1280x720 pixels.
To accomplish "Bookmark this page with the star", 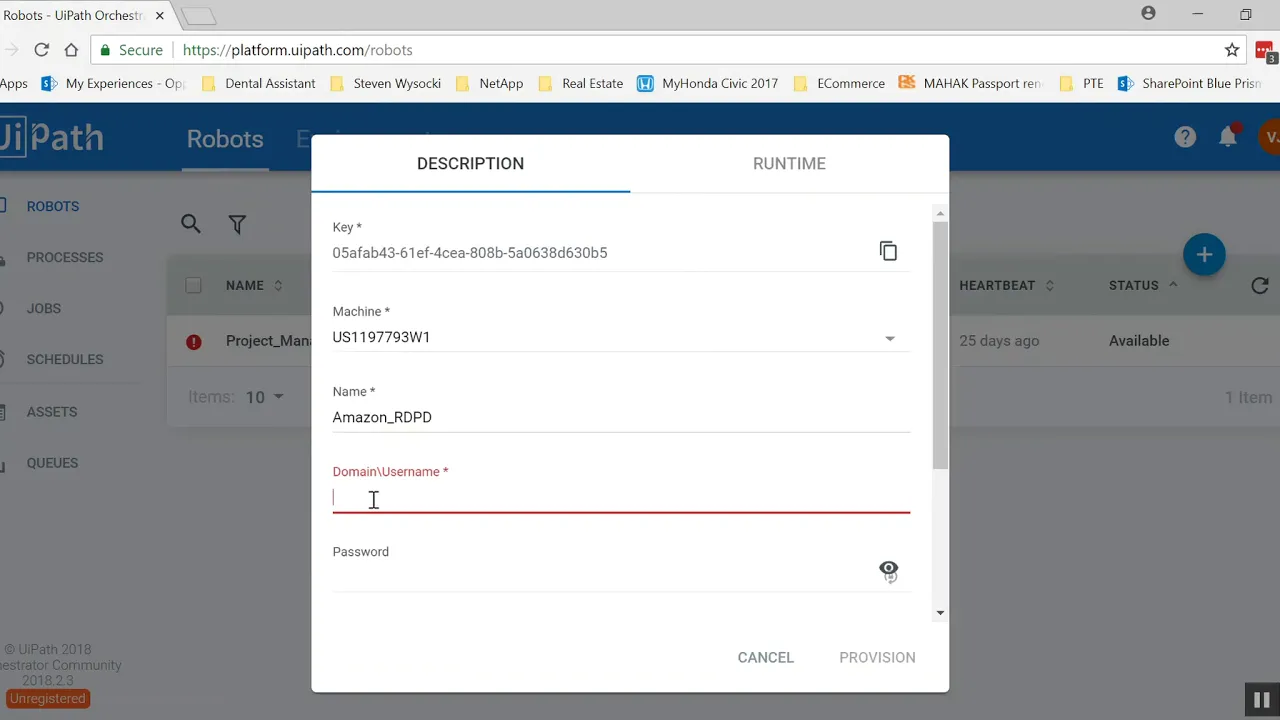I will point(1232,50).
